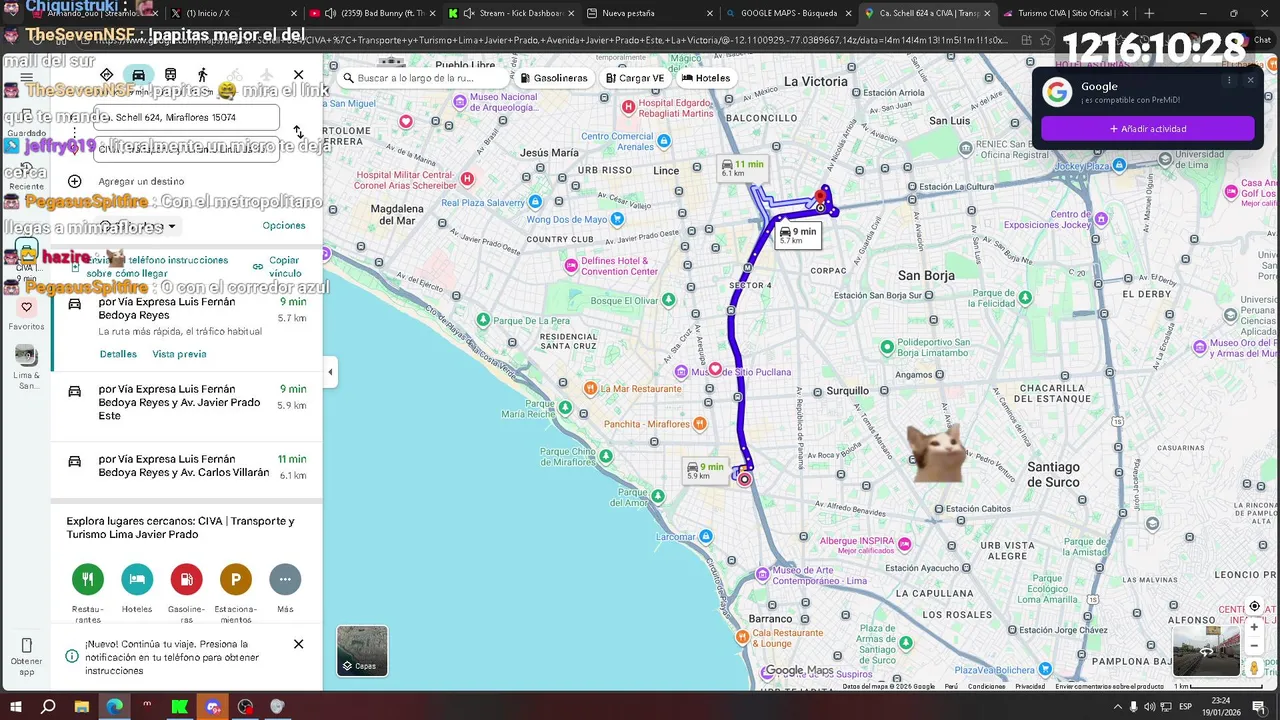Open File Explorer from taskbar
1280x720 pixels.
(82, 706)
